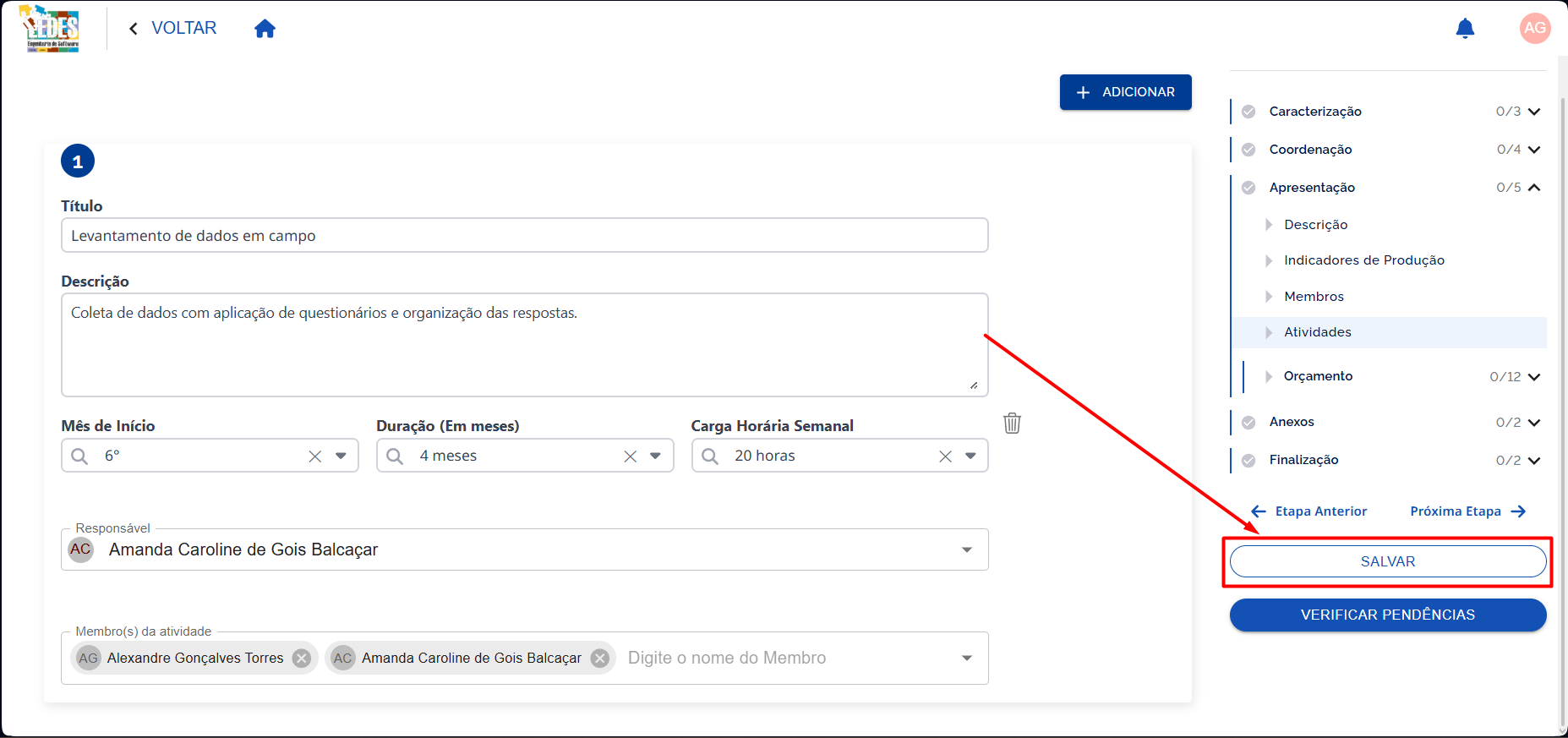Image resolution: width=1568 pixels, height=738 pixels.
Task: Select the Atividades step
Action: point(1390,332)
